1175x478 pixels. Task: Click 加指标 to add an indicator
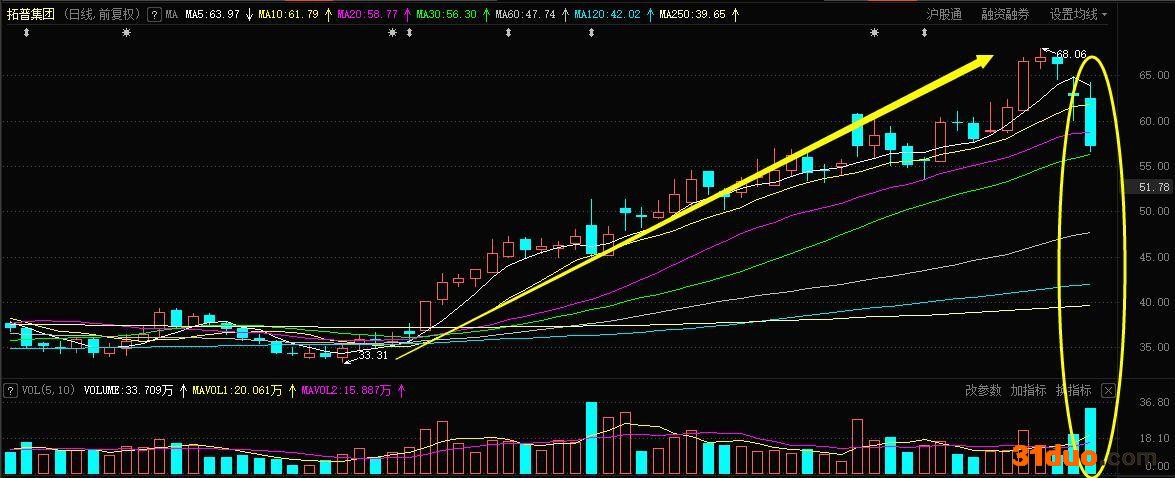pyautogui.click(x=1028, y=390)
